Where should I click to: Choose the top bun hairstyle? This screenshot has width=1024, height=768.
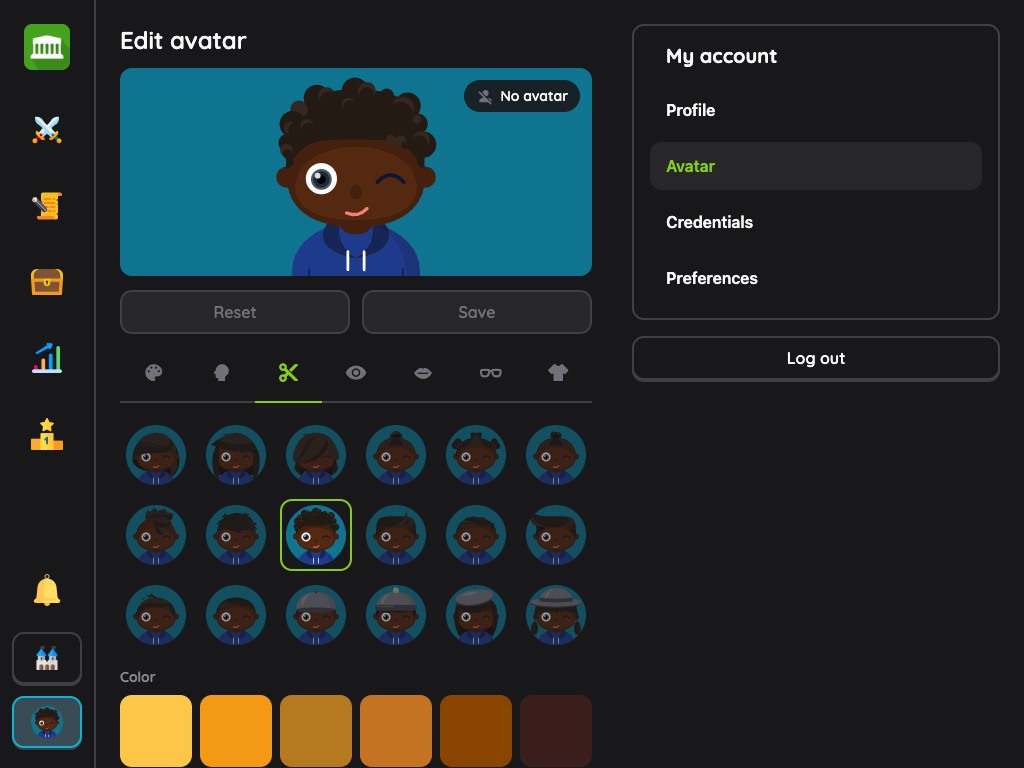pyautogui.click(x=396, y=455)
